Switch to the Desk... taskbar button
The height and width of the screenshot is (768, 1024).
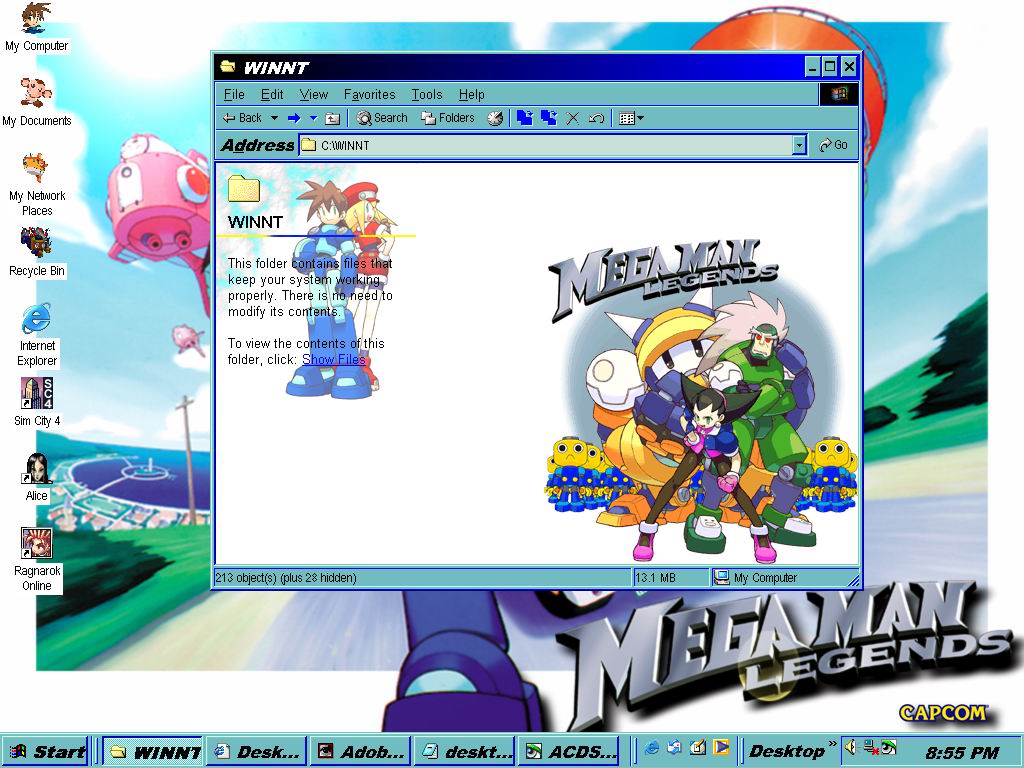coord(257,752)
